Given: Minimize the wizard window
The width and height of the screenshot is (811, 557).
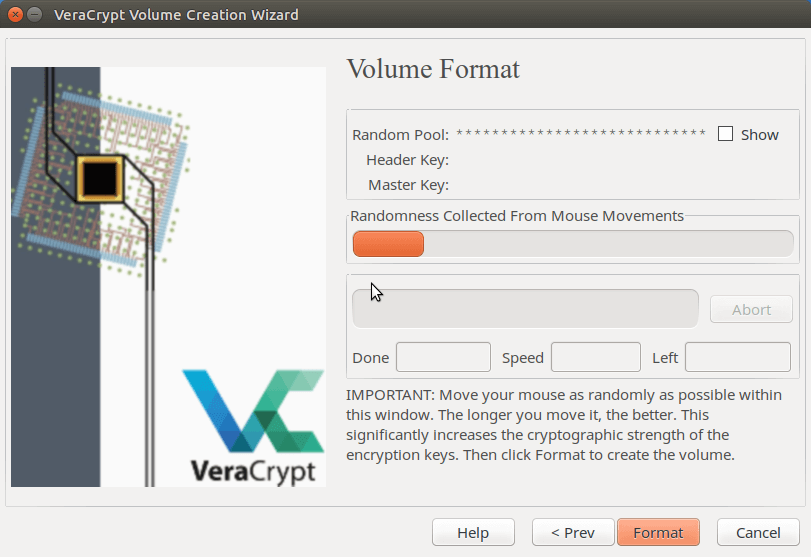Looking at the screenshot, I should click(x=35, y=15).
